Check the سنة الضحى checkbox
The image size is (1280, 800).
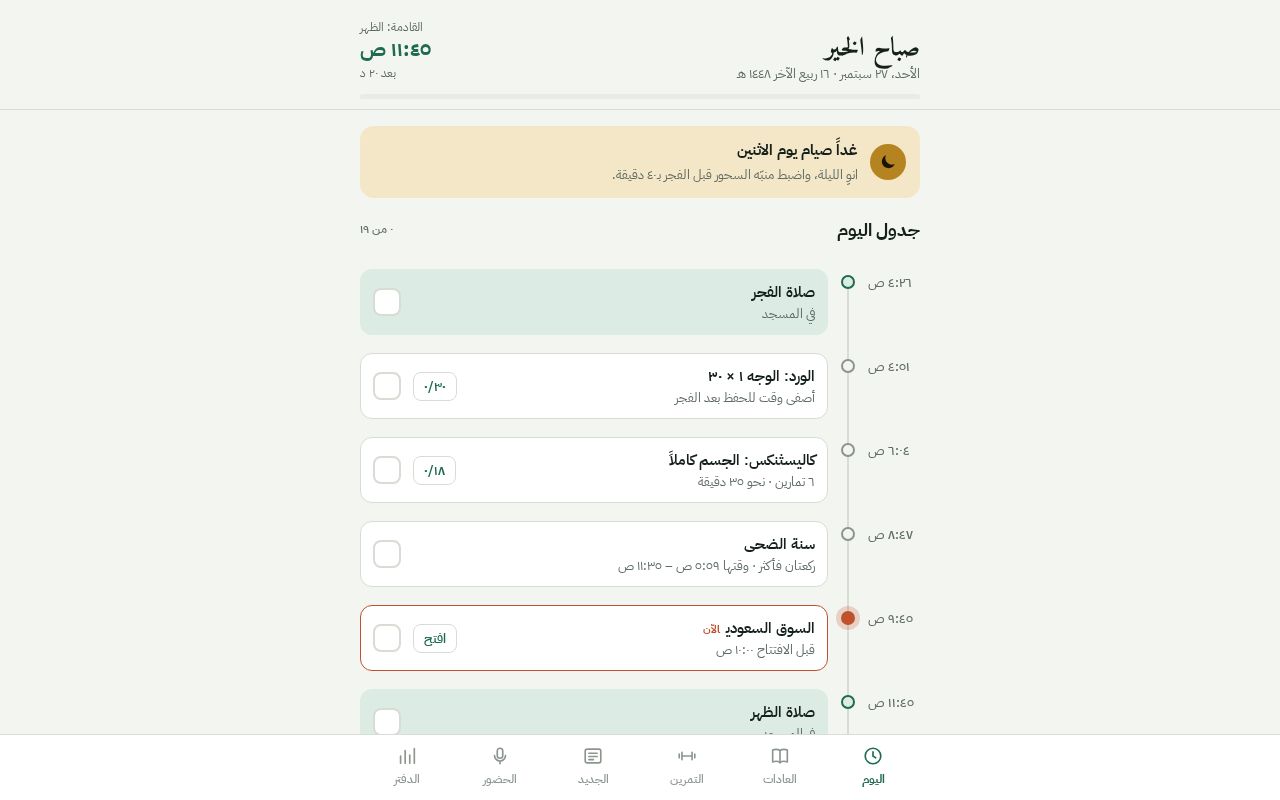point(387,554)
